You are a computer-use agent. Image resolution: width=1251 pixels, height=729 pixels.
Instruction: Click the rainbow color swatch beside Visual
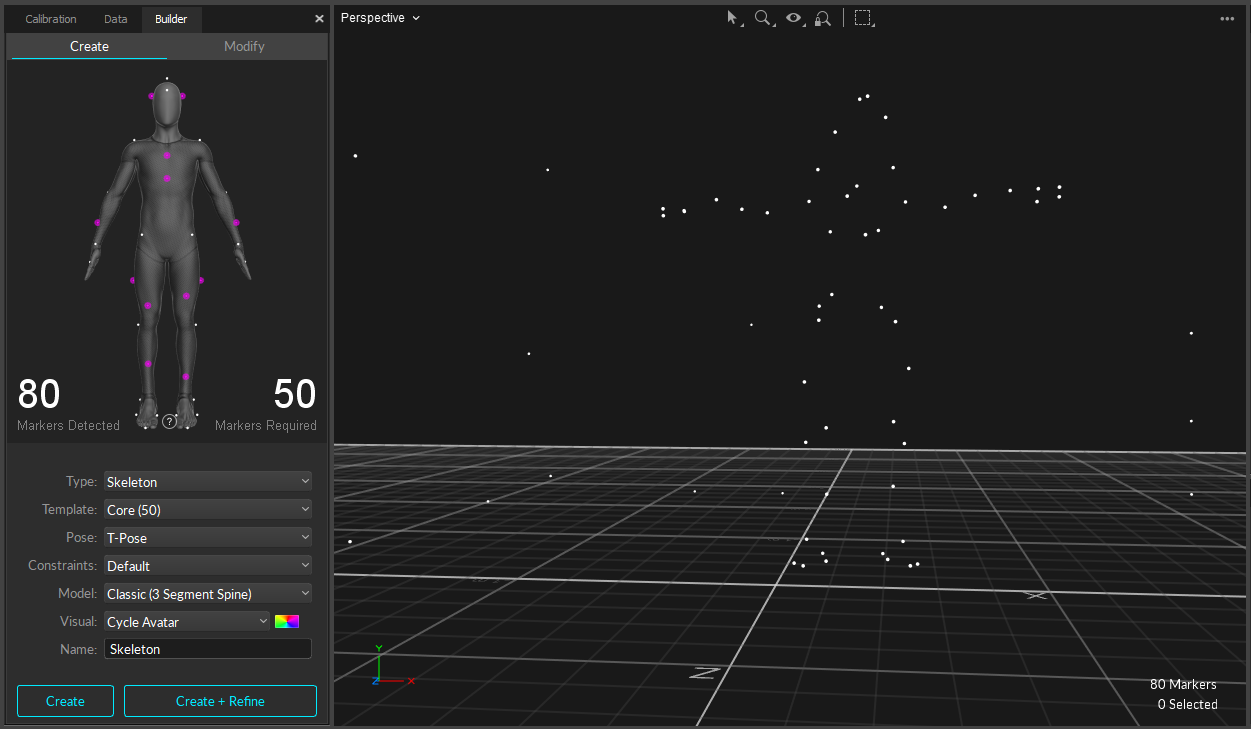click(x=287, y=622)
